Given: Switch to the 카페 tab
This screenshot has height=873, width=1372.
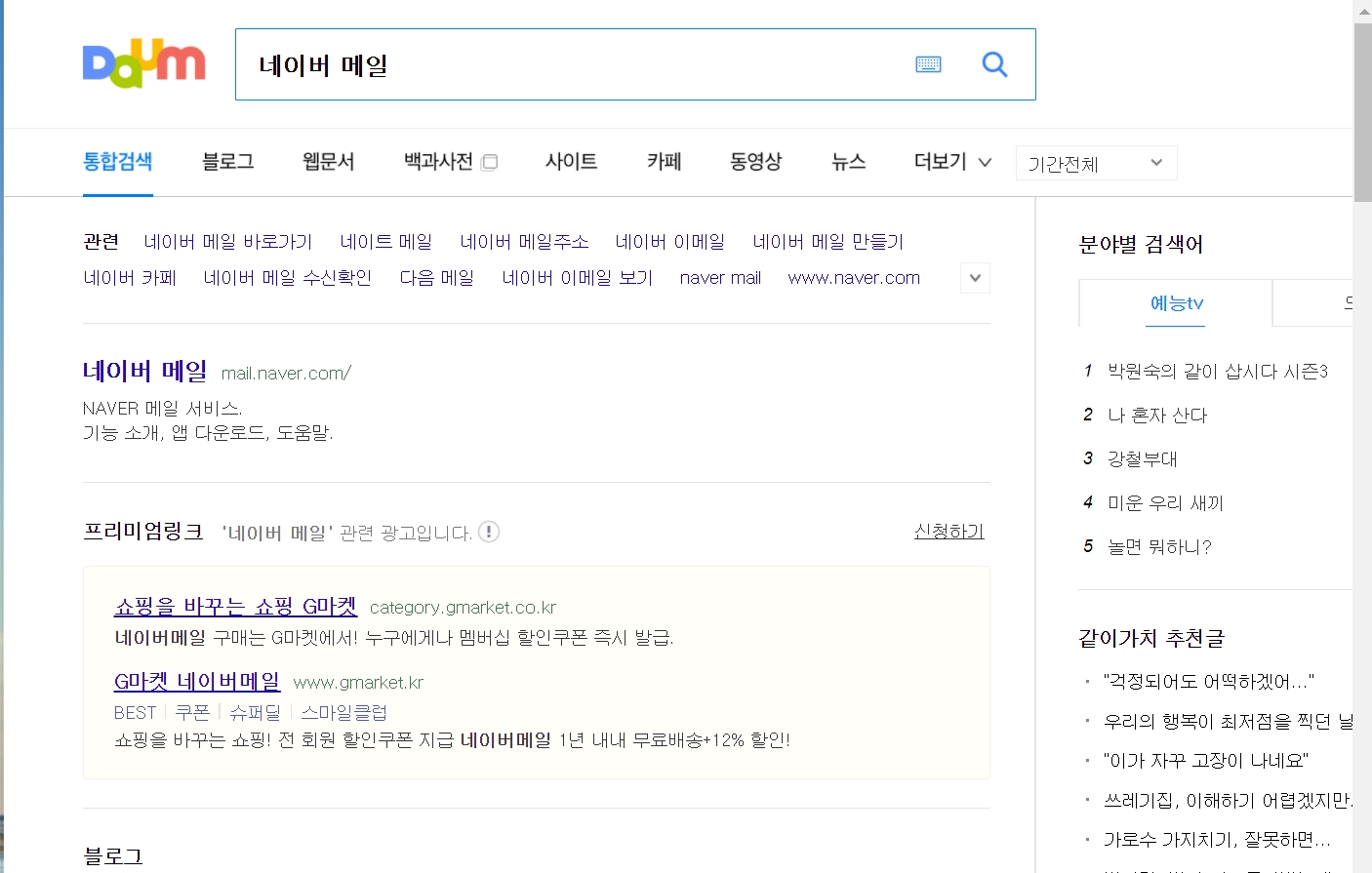Looking at the screenshot, I should pos(664,162).
